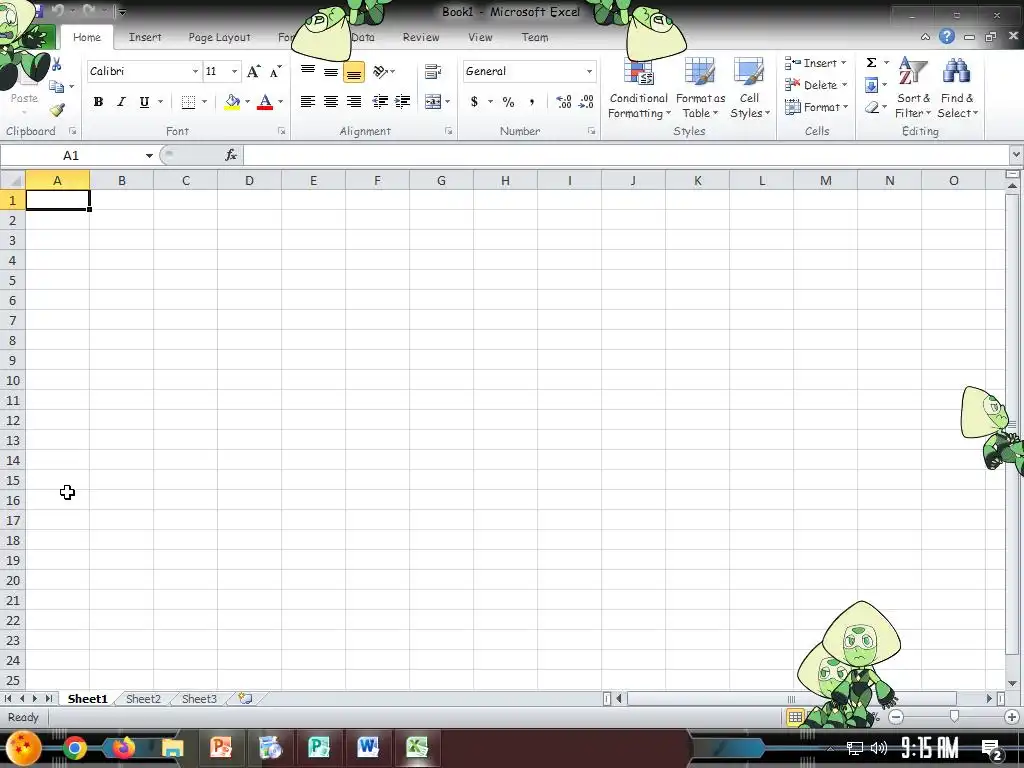
Task: Click Wrap Text icon
Action: pos(432,71)
